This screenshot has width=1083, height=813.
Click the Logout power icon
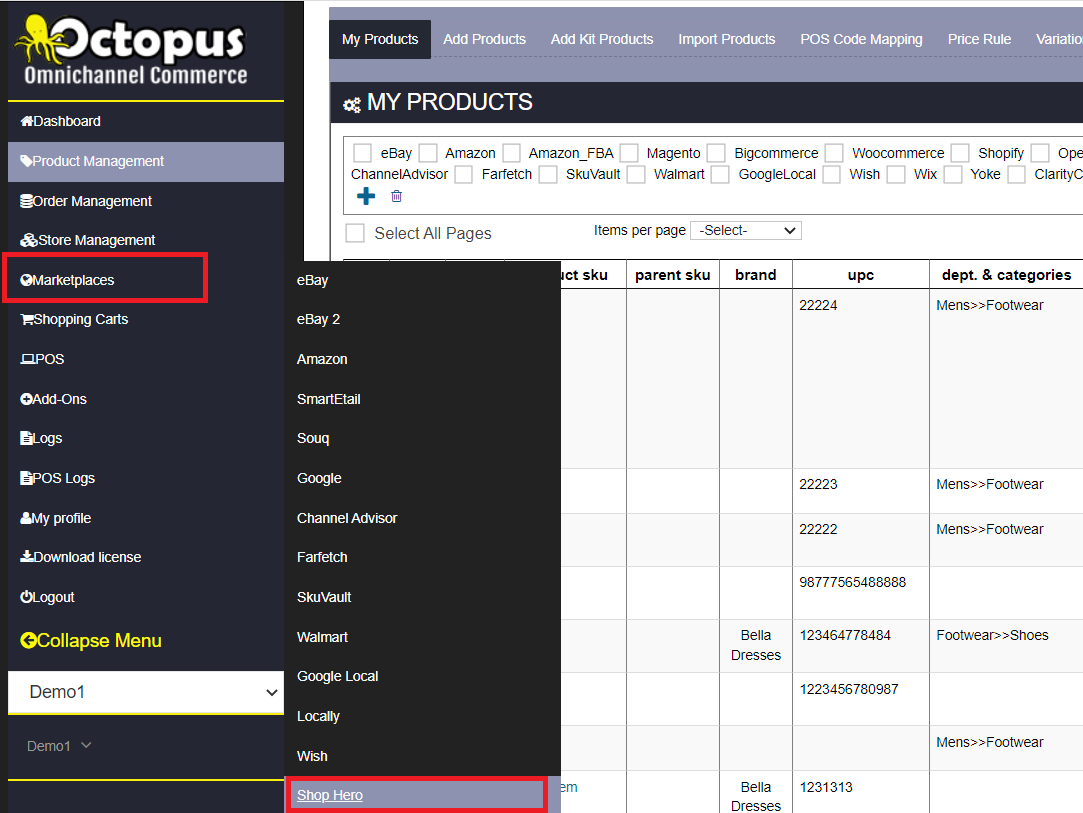click(26, 597)
